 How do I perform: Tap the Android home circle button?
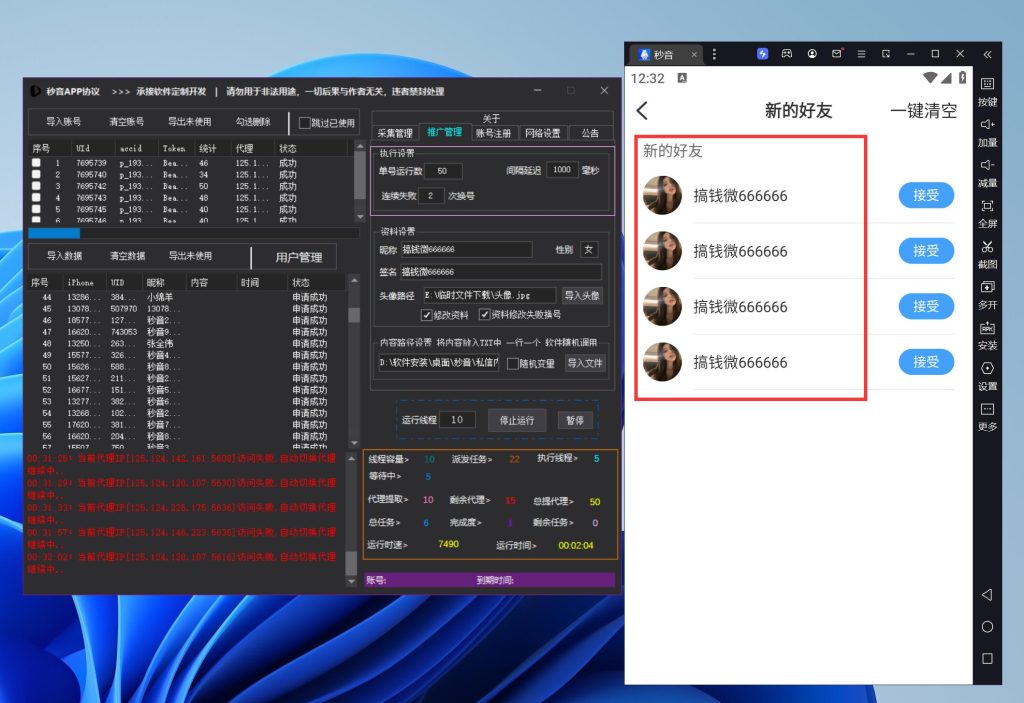(x=987, y=627)
